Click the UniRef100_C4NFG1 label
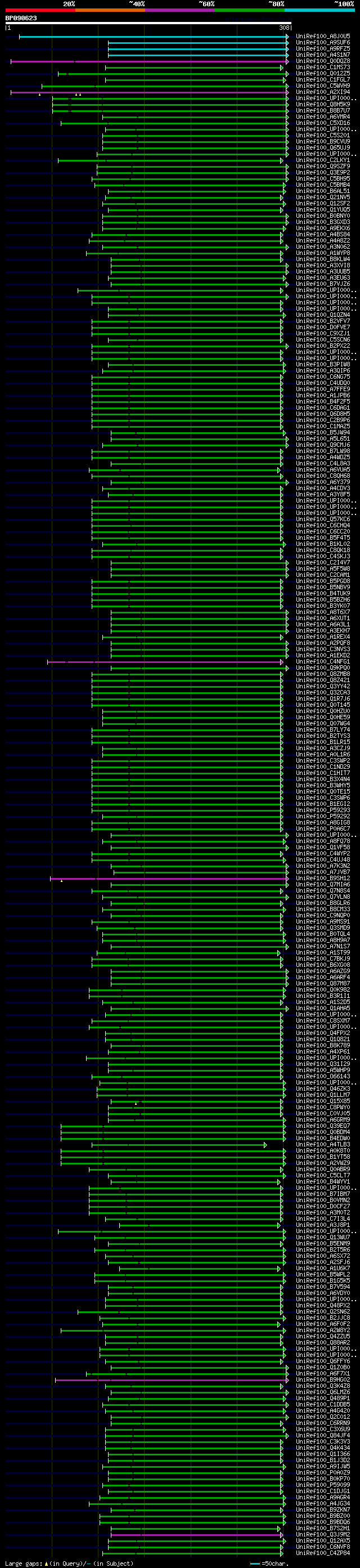 (323, 662)
